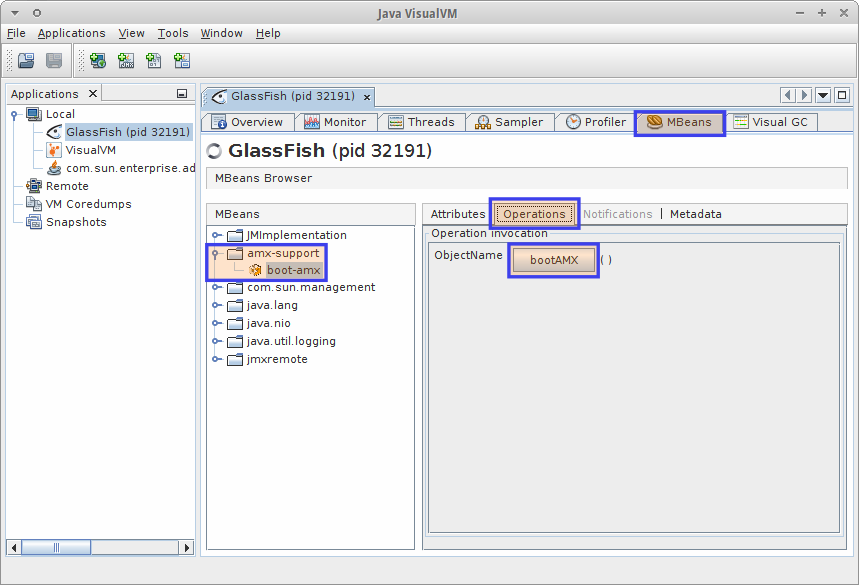Select the boot-amx MBean node
Screen dimensions: 859x585
tap(293, 271)
